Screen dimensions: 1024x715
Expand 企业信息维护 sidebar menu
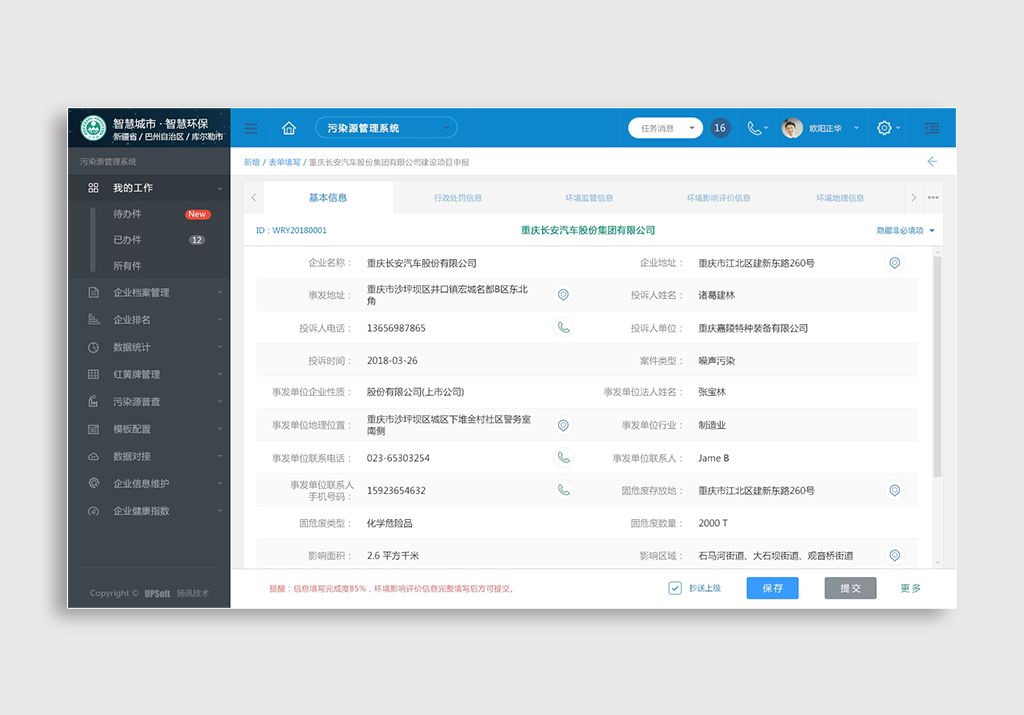click(x=150, y=483)
